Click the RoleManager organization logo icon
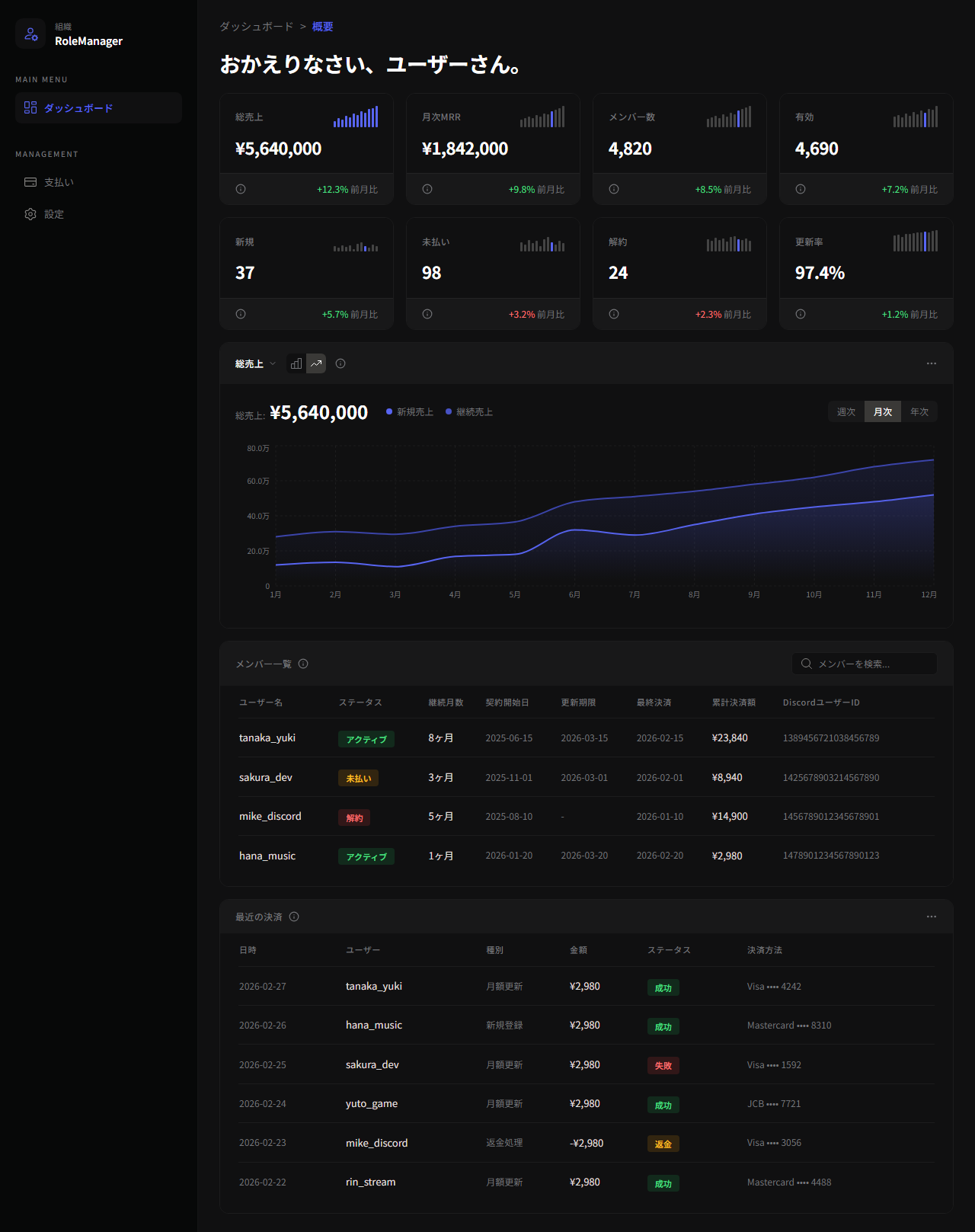Viewport: 975px width, 1232px height. (30, 34)
